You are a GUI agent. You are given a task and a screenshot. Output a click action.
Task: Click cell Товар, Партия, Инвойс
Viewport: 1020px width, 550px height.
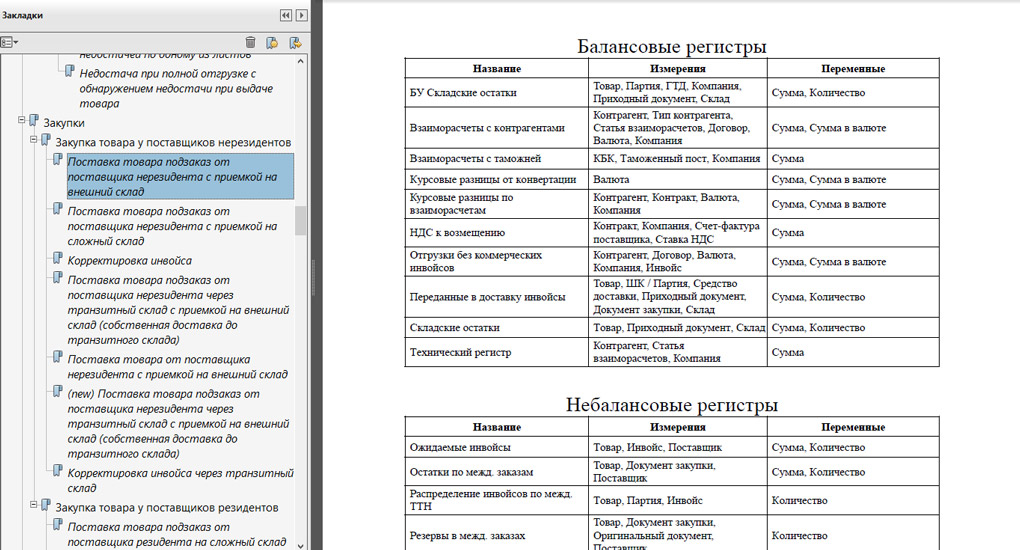(677, 500)
